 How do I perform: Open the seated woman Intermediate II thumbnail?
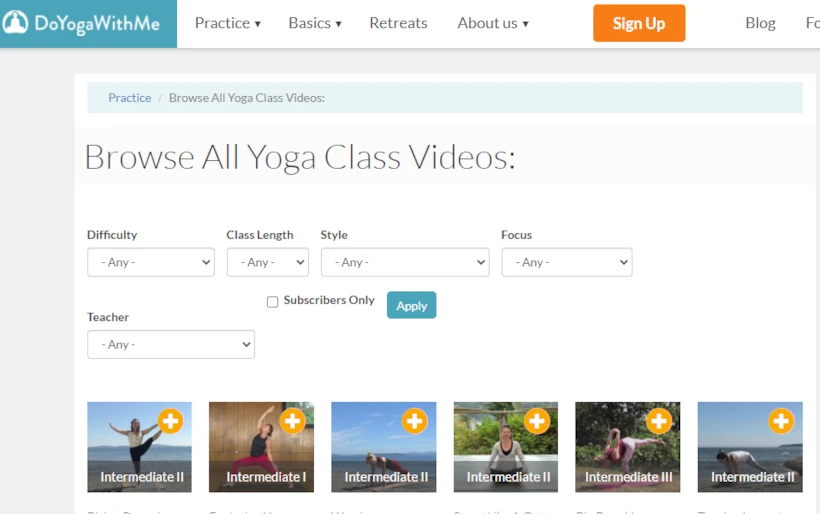tap(506, 447)
